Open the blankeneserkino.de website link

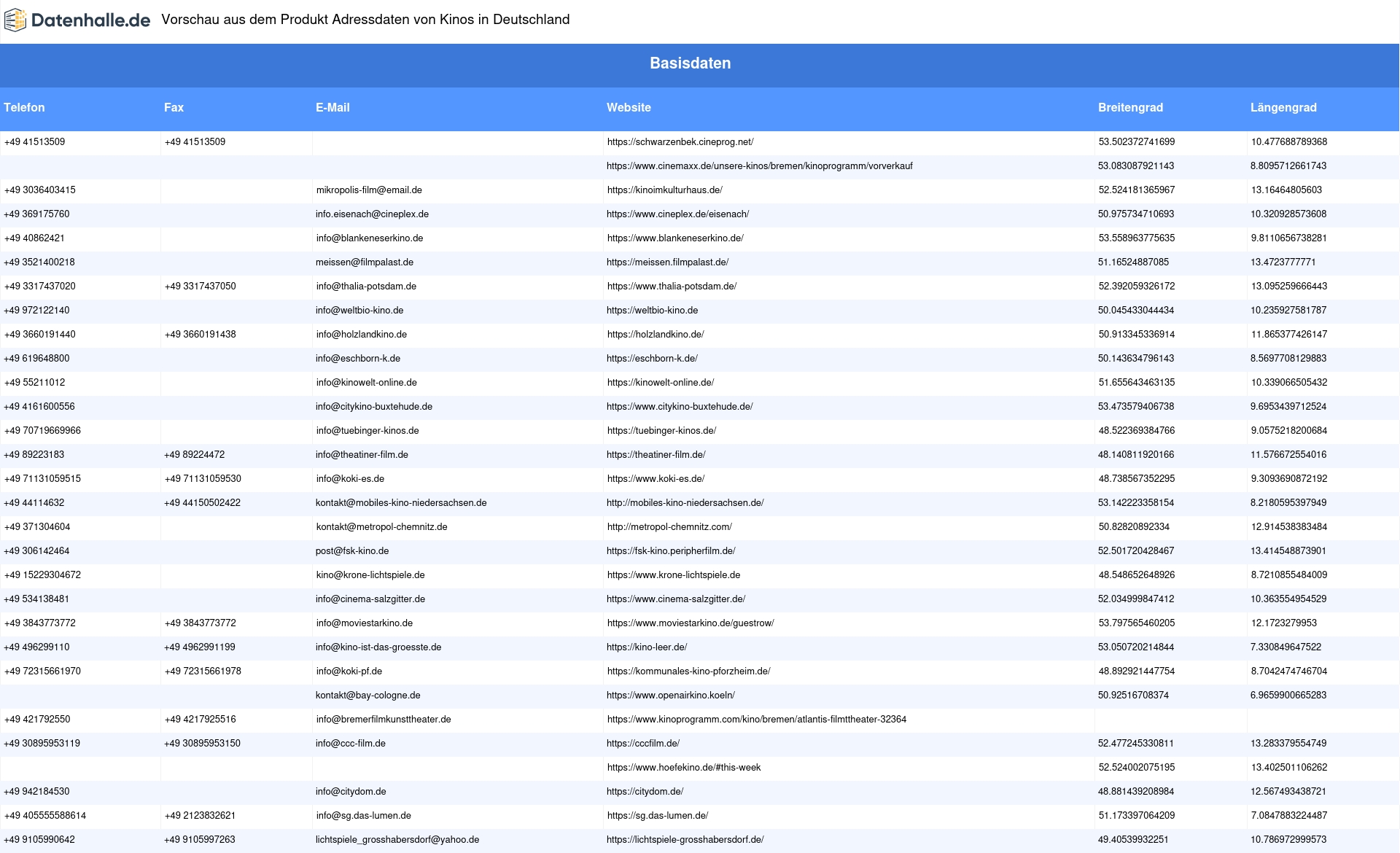tap(675, 238)
